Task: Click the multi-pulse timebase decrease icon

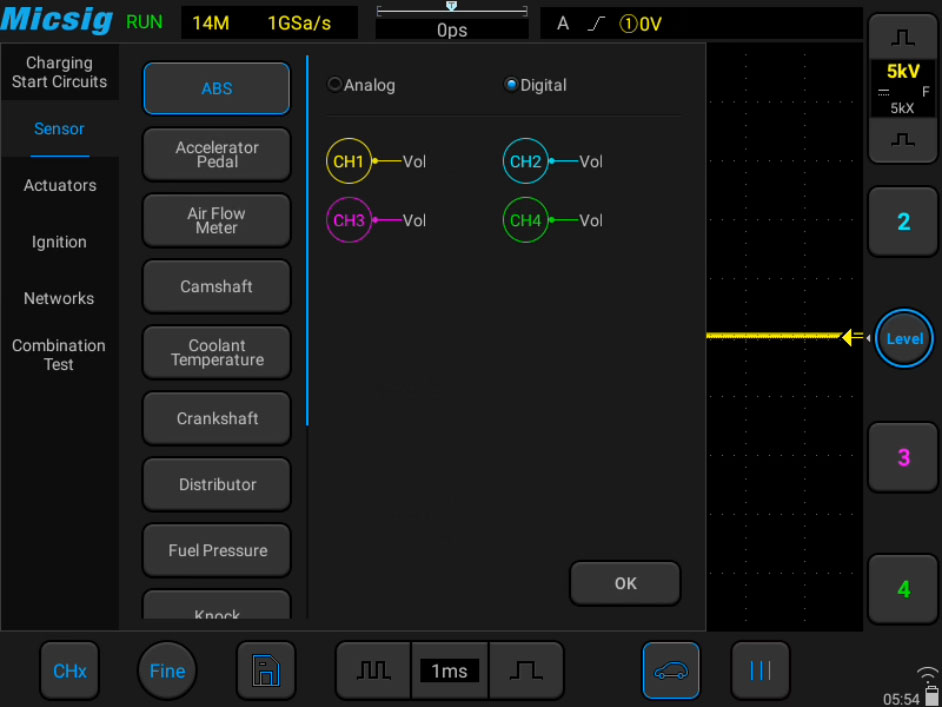Action: pos(373,670)
